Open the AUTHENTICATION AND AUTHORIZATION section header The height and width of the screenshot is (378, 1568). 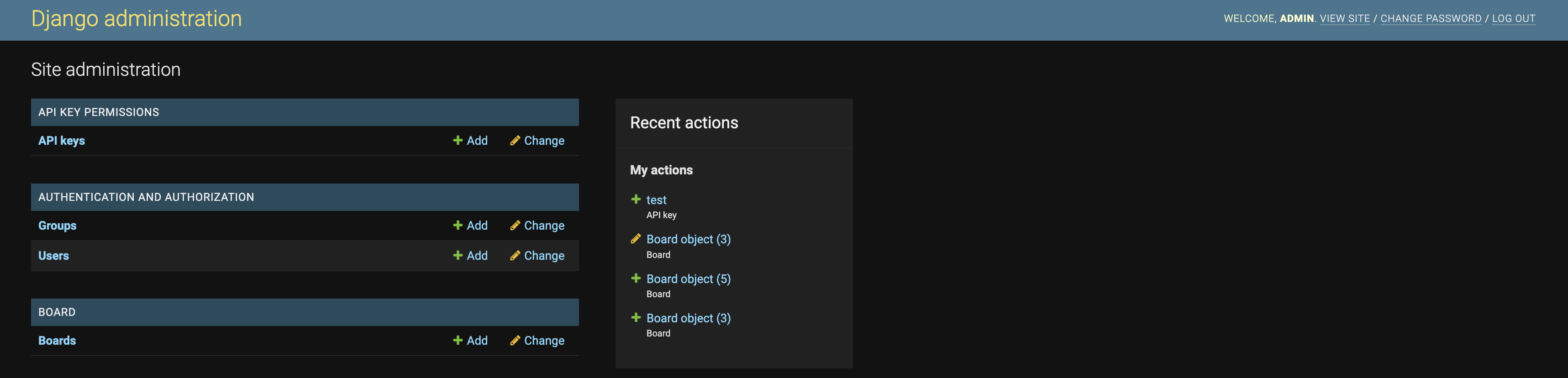click(x=146, y=197)
